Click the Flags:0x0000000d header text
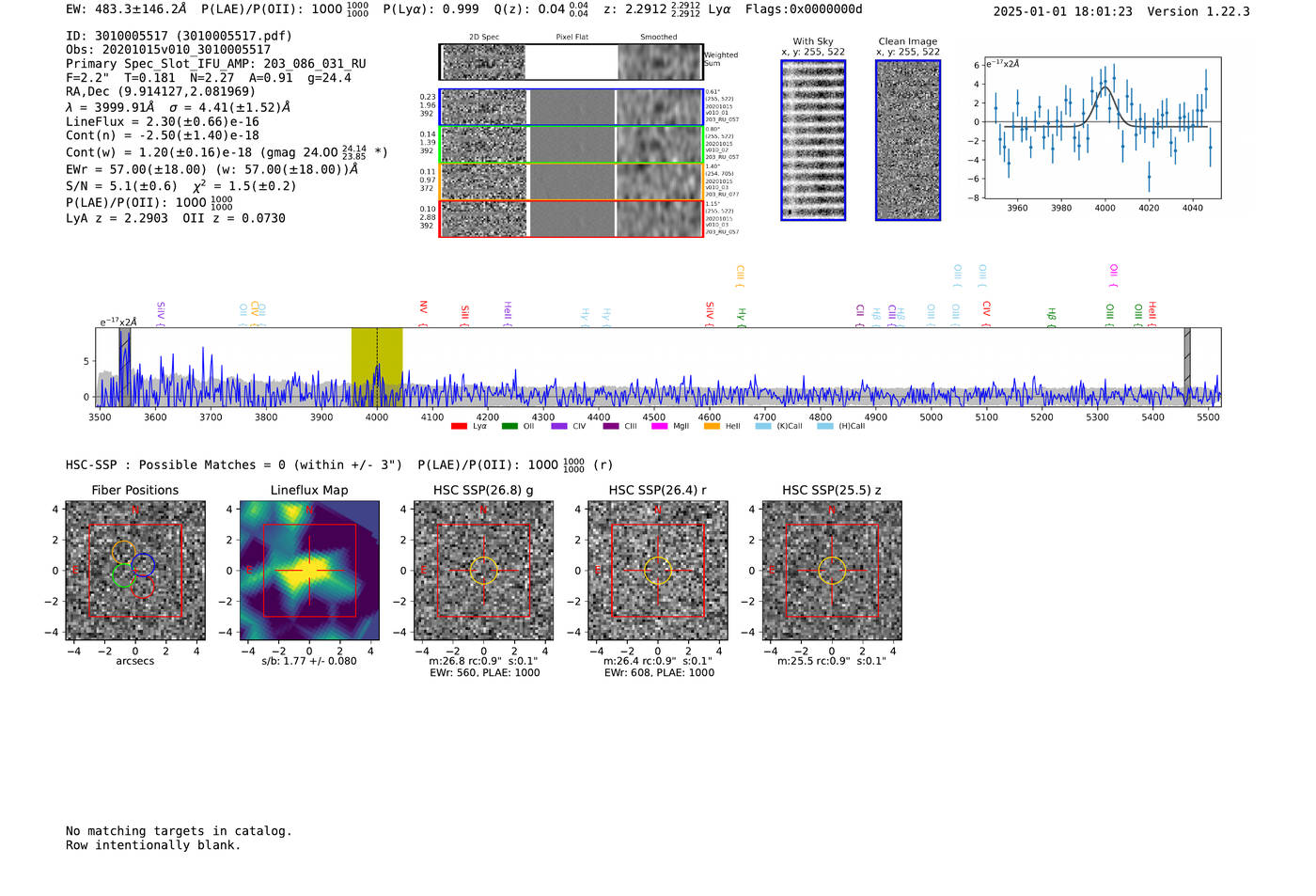This screenshot has height=896, width=1316. click(804, 9)
